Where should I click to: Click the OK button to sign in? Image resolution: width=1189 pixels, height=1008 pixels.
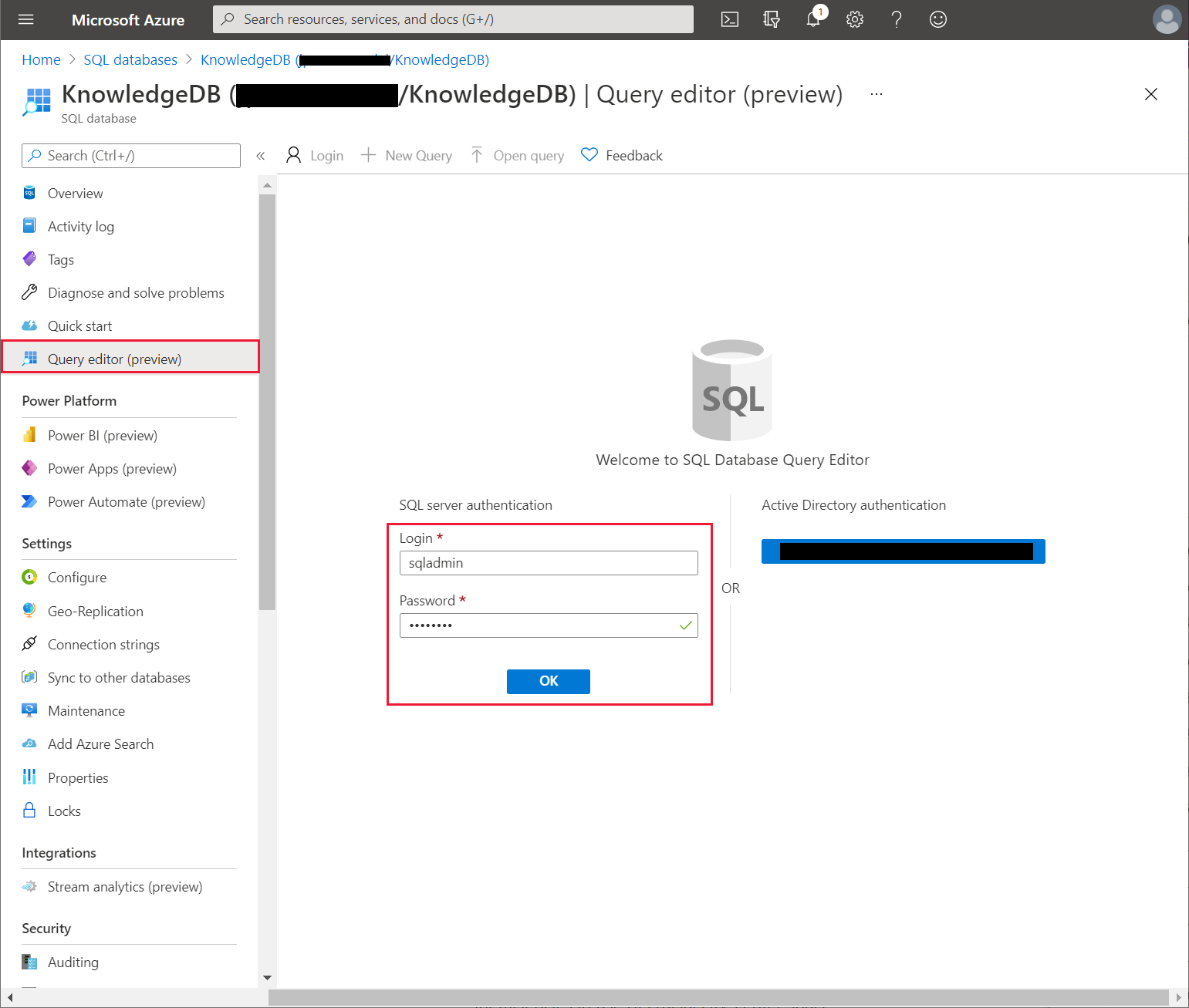[x=548, y=681]
